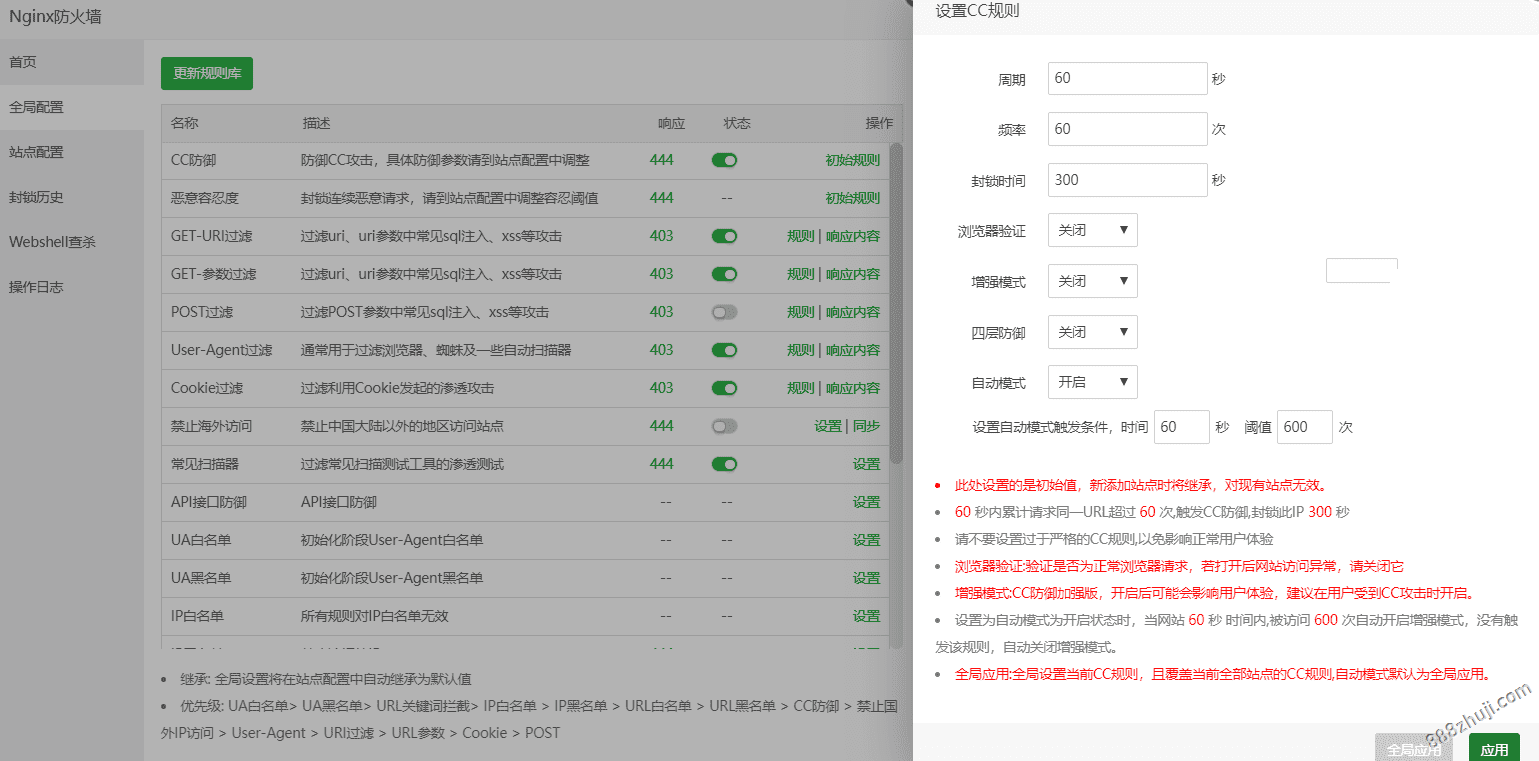Toggle the User-Agent过滤 status switch
This screenshot has width=1539, height=761.
(724, 350)
